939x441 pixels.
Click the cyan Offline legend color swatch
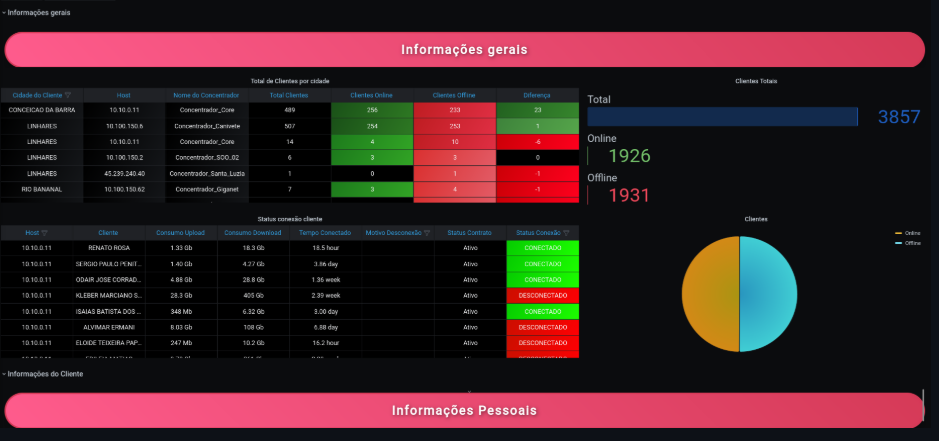click(898, 243)
